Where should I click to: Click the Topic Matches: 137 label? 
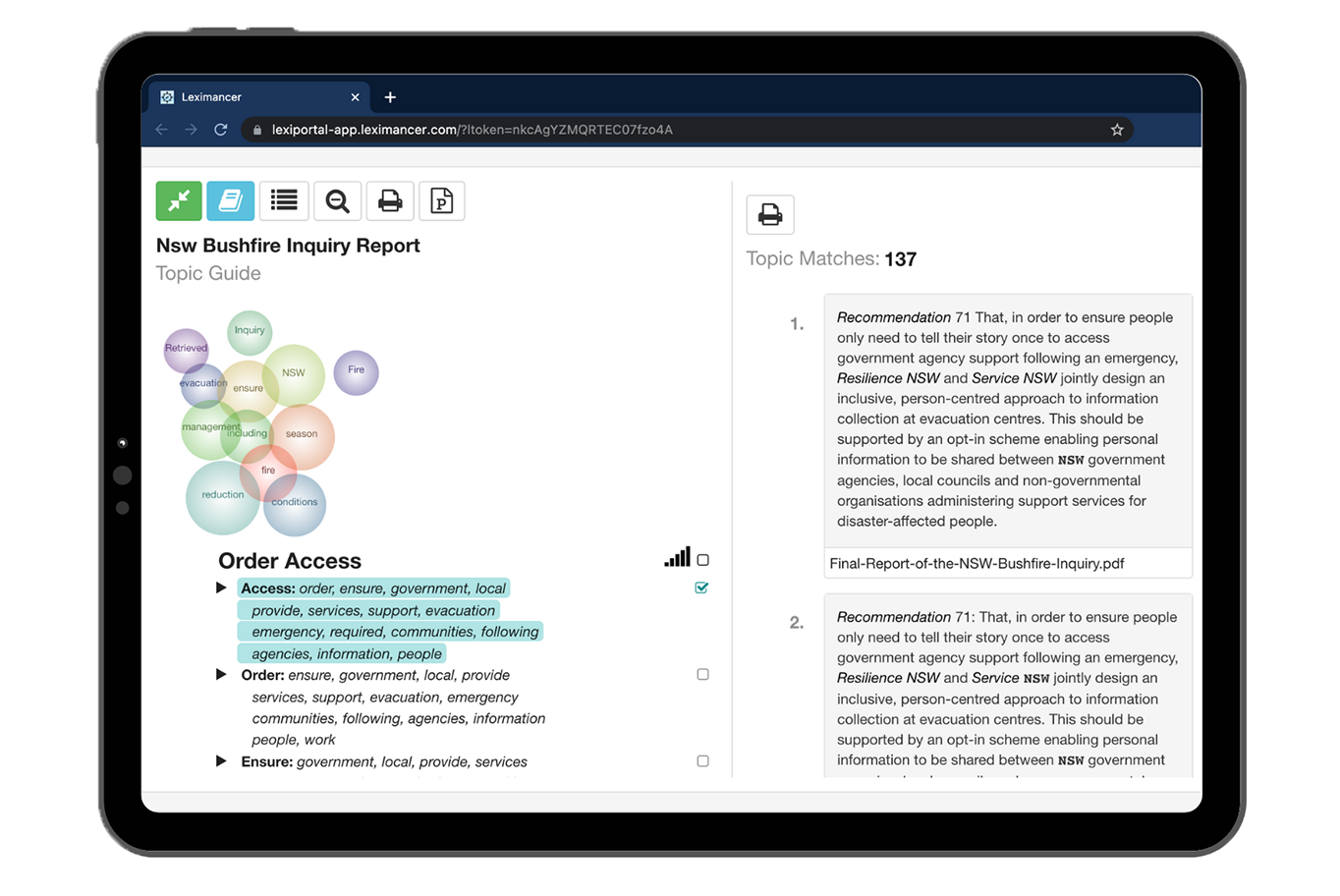(831, 259)
